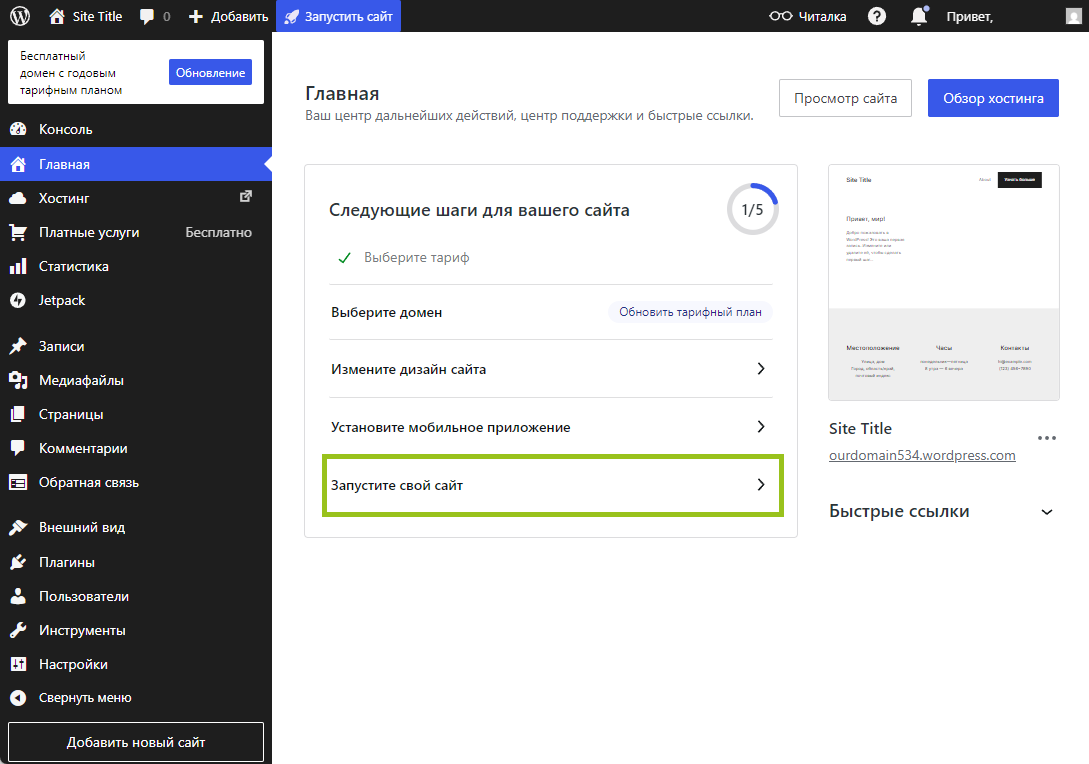Click the Плагины plug icon
1089x764 pixels.
pyautogui.click(x=18, y=562)
